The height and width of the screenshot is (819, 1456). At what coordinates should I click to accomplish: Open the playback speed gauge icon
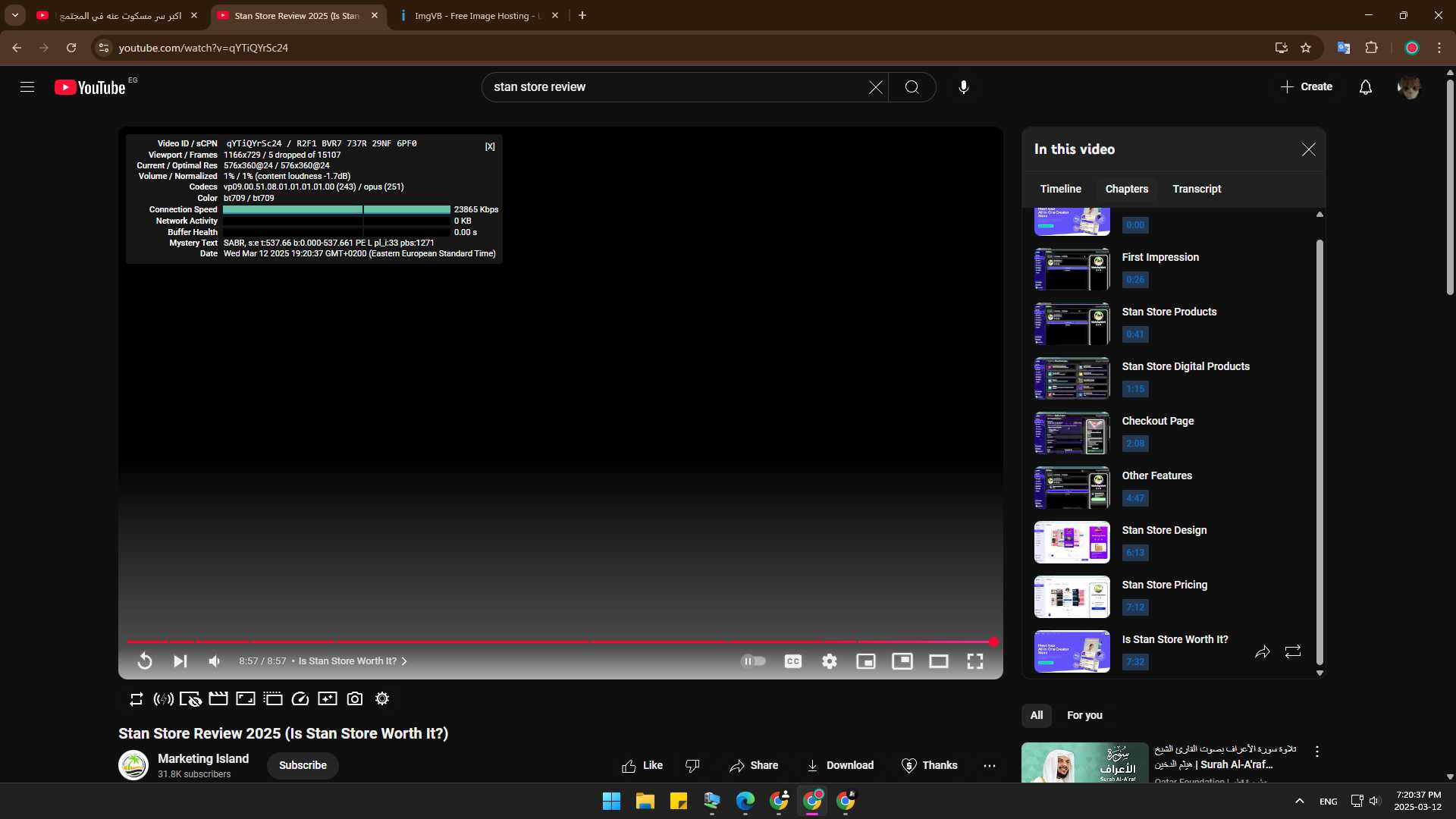point(300,699)
